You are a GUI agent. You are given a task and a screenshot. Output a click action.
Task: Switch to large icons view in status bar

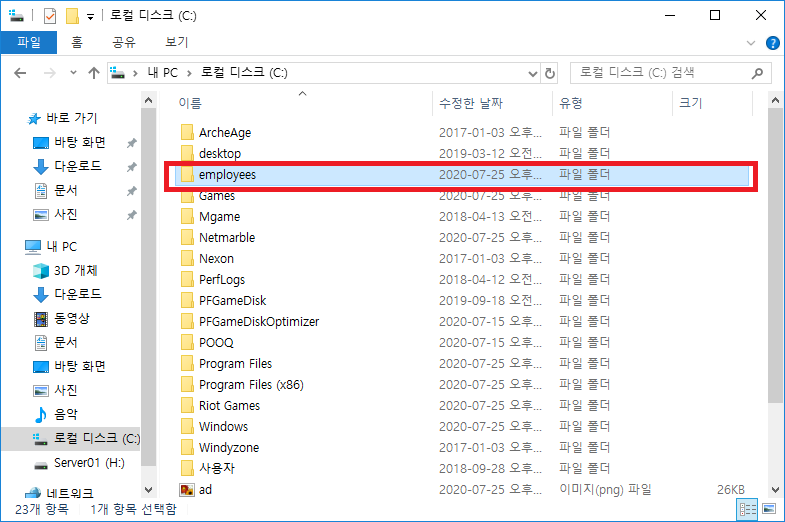pos(768,509)
